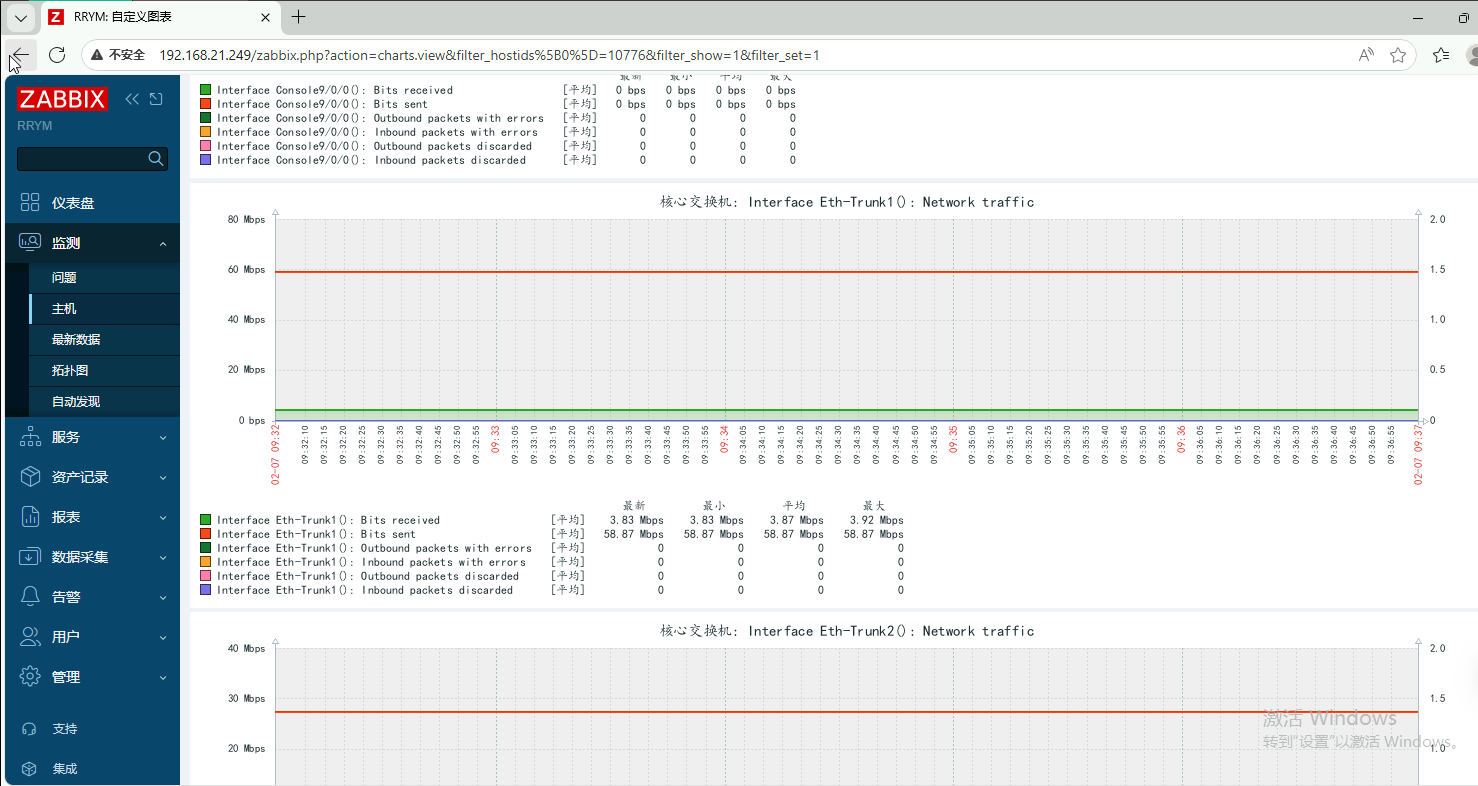1478x786 pixels.
Task: Click the 集成 integrations link
Action: click(64, 769)
